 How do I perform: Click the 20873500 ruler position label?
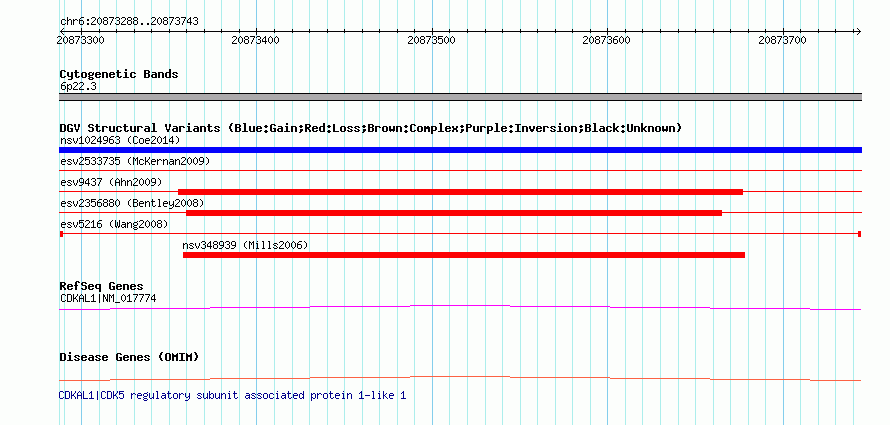click(431, 40)
